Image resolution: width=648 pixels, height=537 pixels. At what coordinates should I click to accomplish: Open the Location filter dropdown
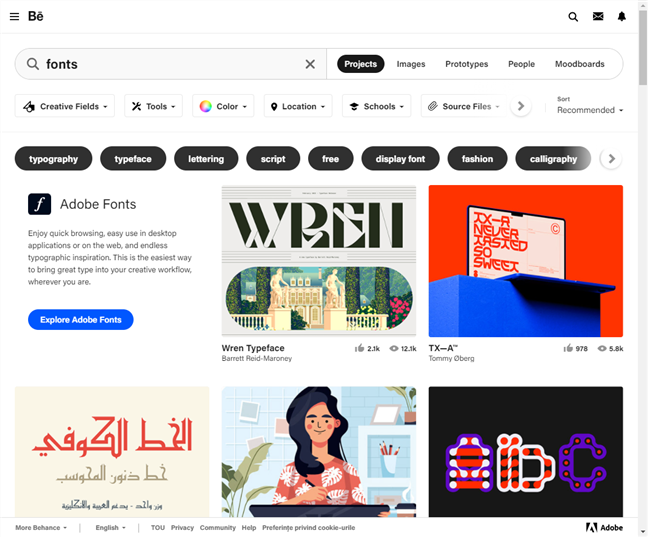tap(298, 106)
